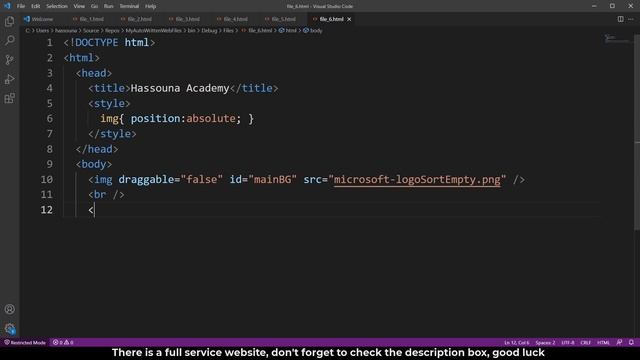Click the notifications bell in status bar
Viewport: 640px width, 360px height.
(631, 342)
